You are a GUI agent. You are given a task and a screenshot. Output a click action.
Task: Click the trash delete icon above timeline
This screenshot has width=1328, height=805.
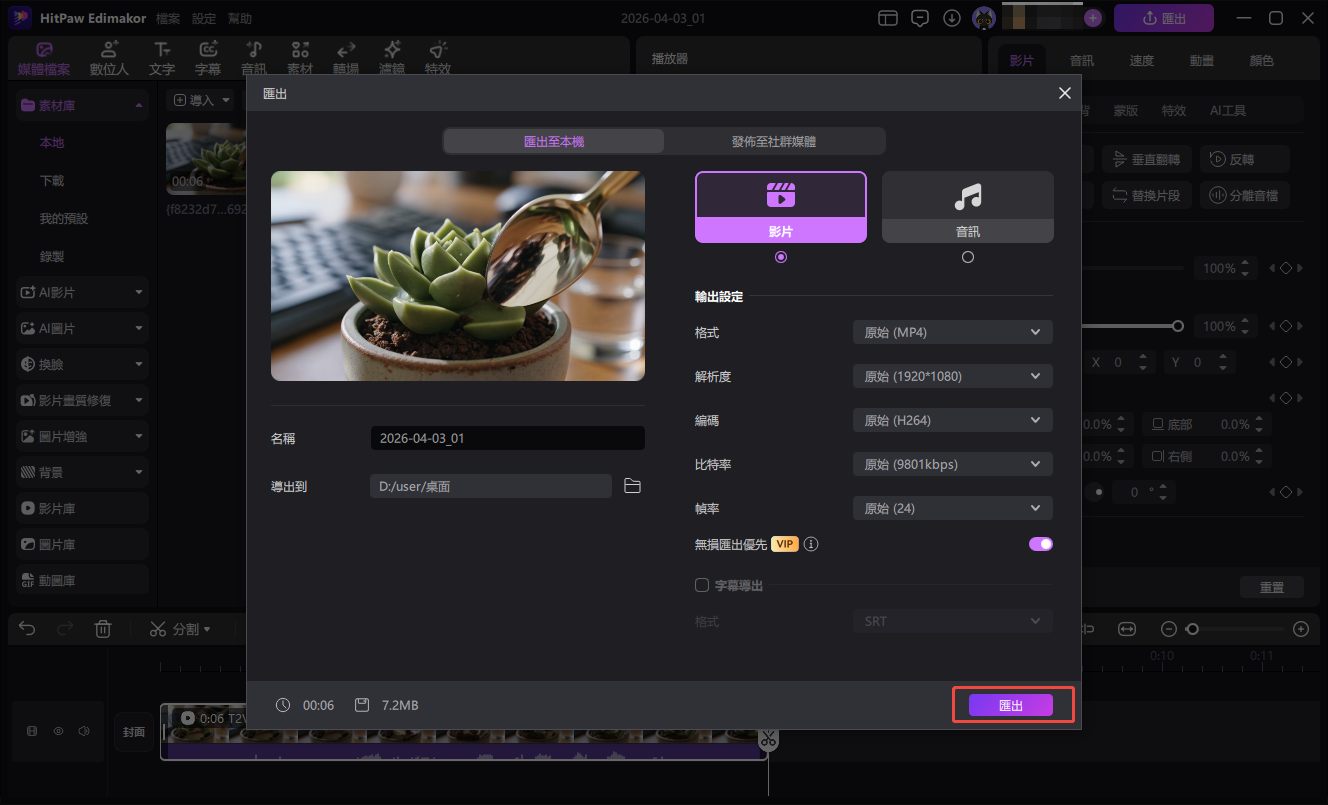[x=103, y=628]
